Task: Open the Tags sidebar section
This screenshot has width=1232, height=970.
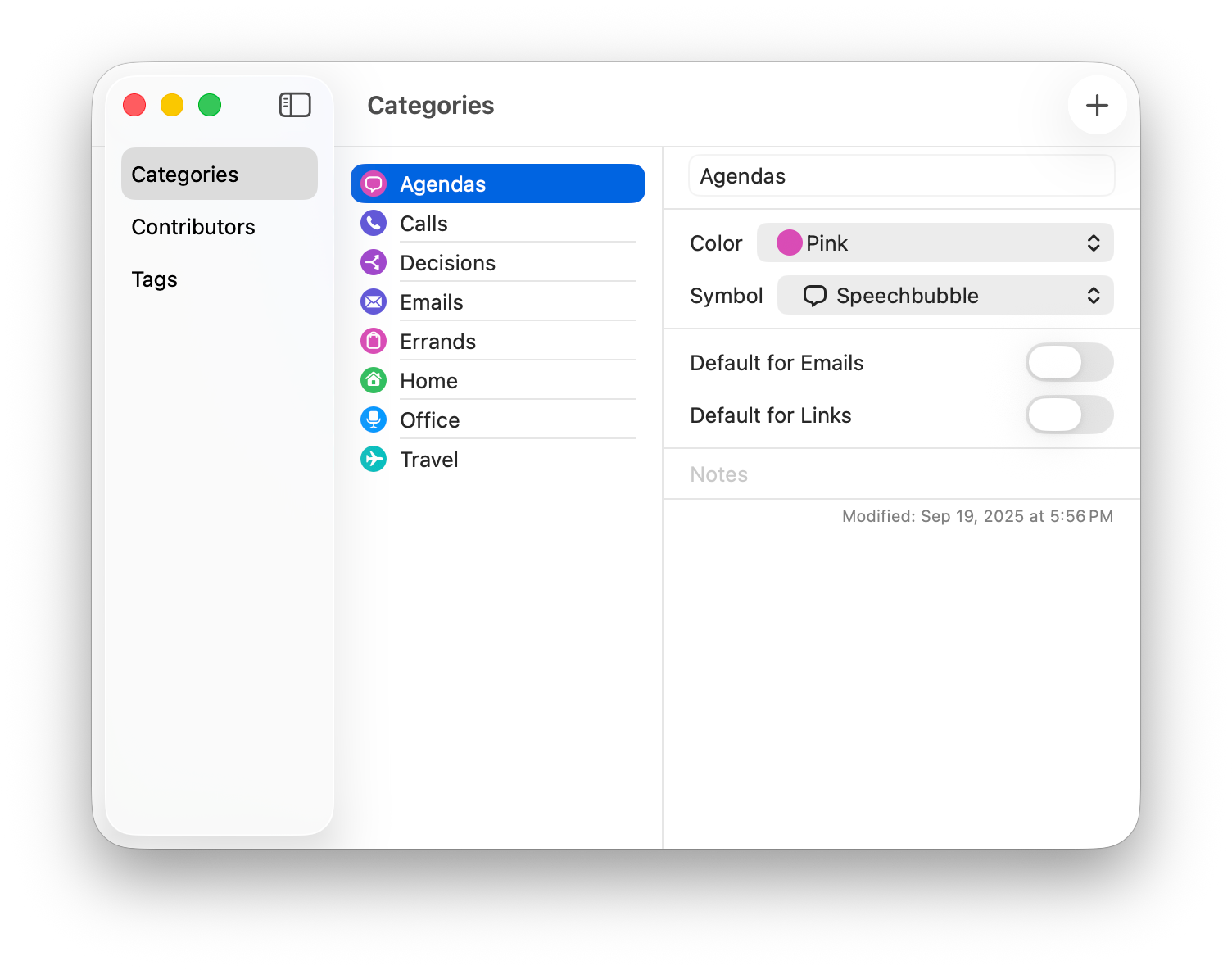Action: pyautogui.click(x=155, y=279)
